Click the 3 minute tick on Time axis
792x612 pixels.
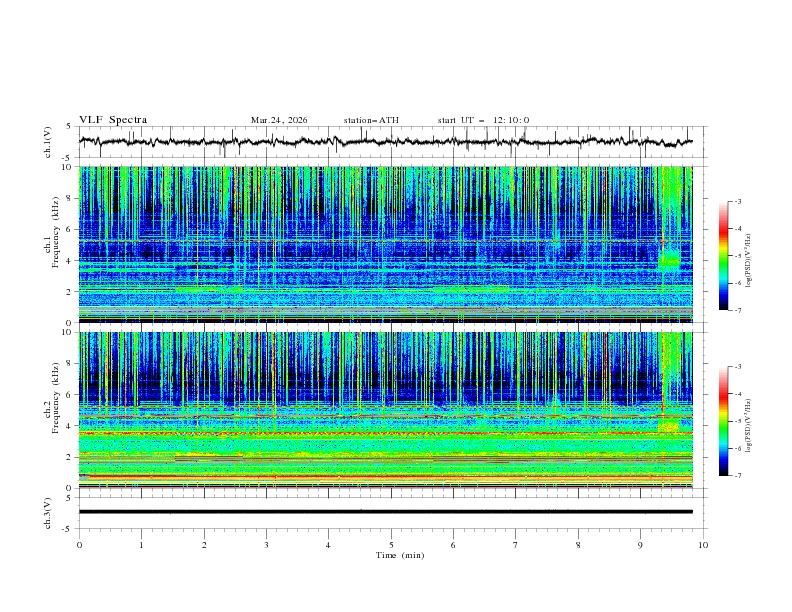pos(267,545)
